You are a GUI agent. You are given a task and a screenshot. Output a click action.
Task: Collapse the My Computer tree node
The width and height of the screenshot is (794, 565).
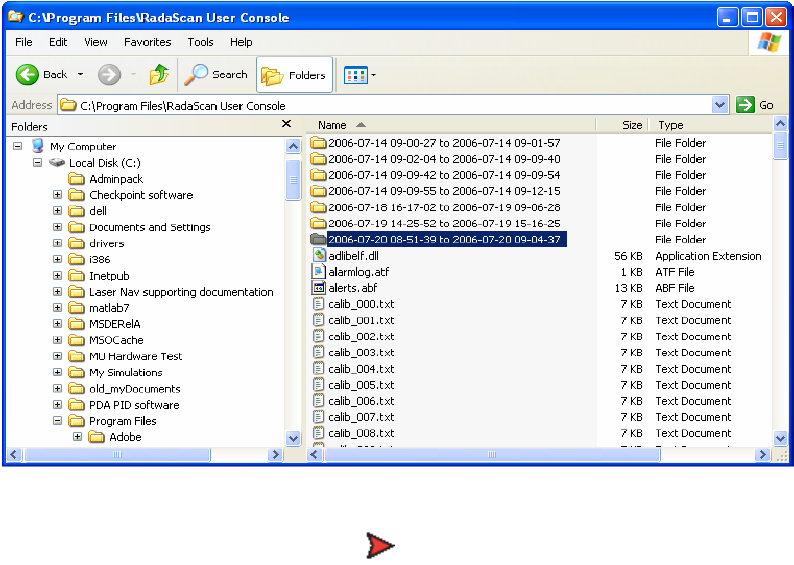(x=18, y=146)
